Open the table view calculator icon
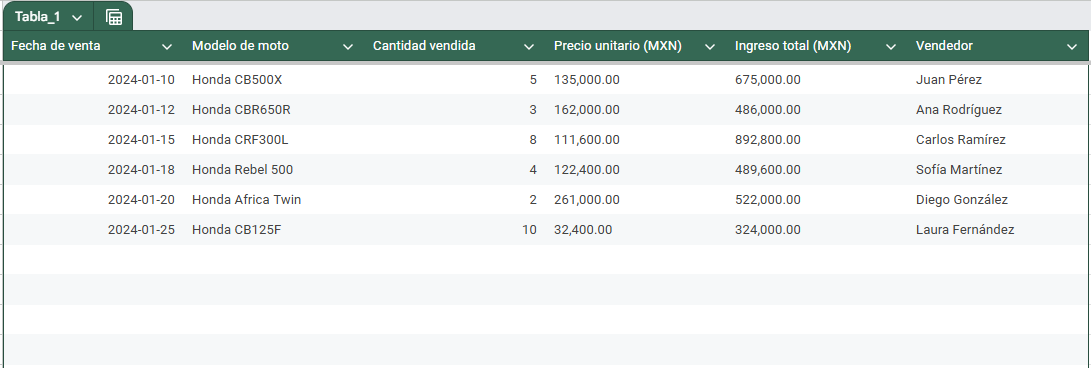The width and height of the screenshot is (1091, 368). coord(114,17)
